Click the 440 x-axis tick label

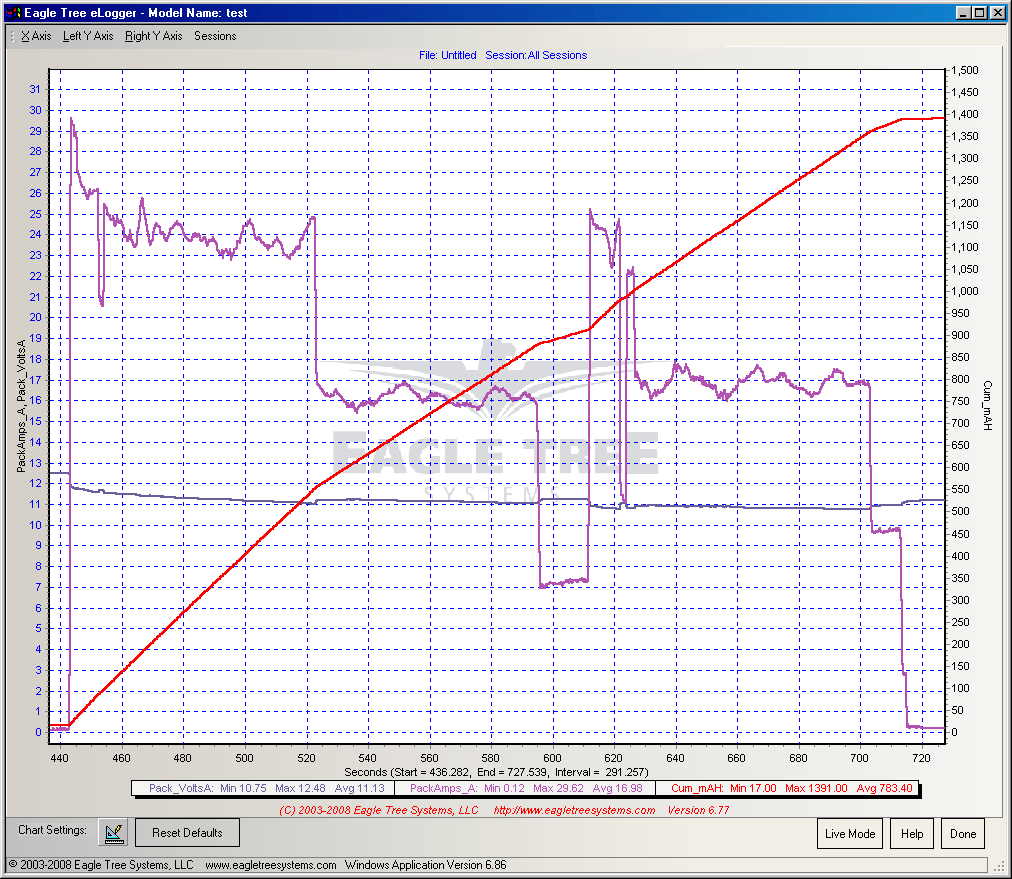(x=59, y=758)
